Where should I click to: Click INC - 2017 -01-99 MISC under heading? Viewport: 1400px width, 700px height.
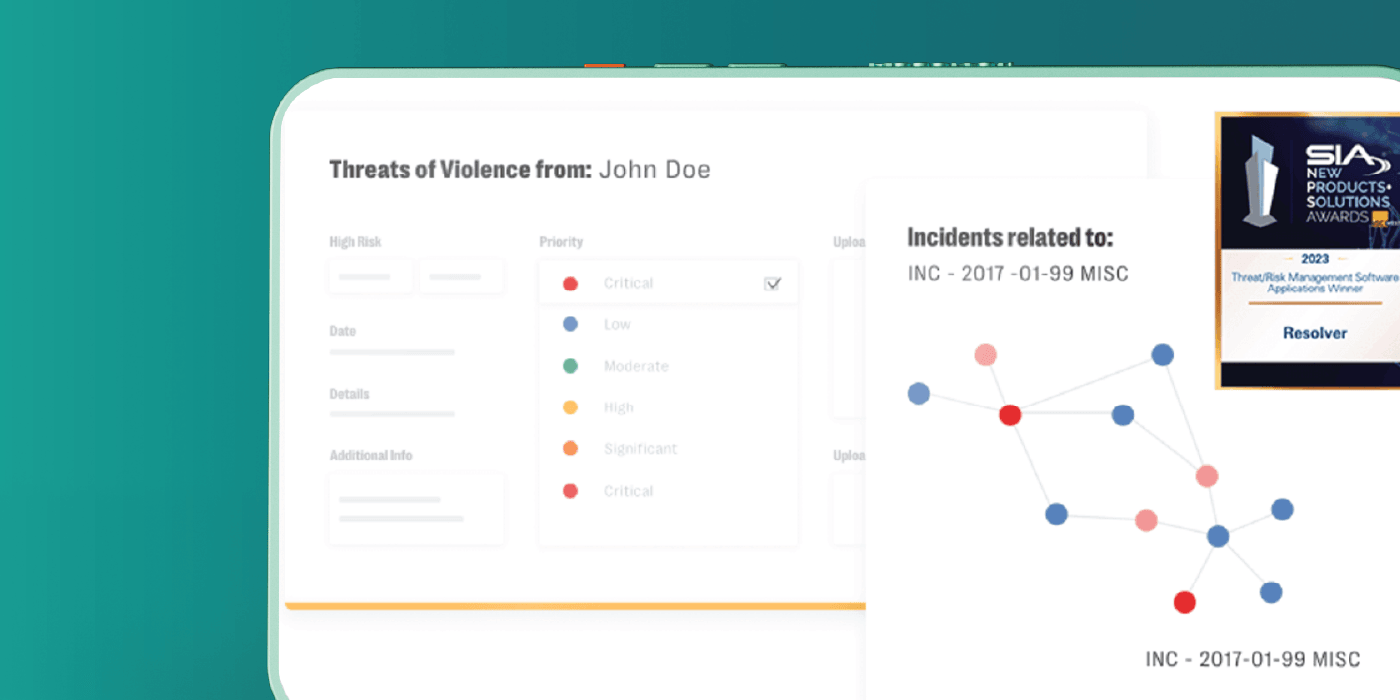[1018, 274]
